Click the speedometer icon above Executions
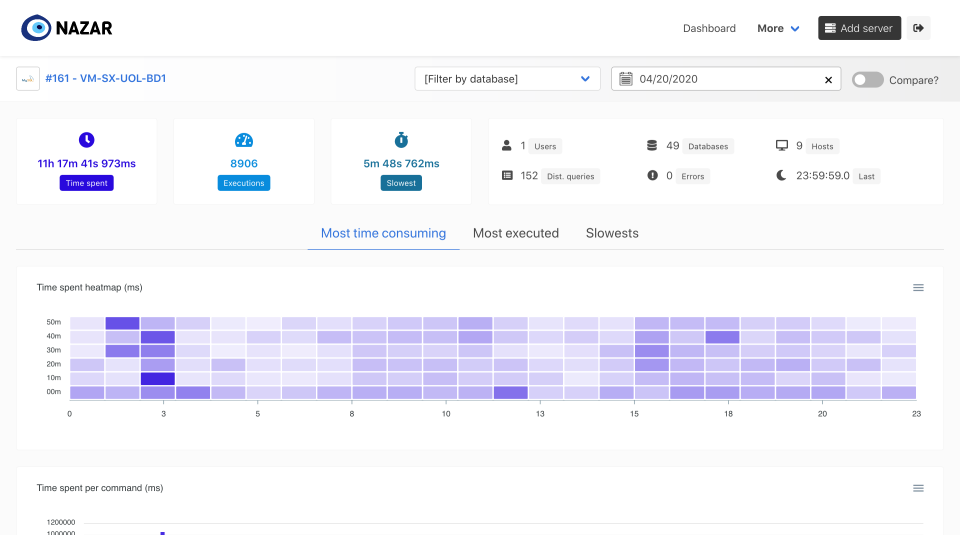The height and width of the screenshot is (535, 960). 244,140
